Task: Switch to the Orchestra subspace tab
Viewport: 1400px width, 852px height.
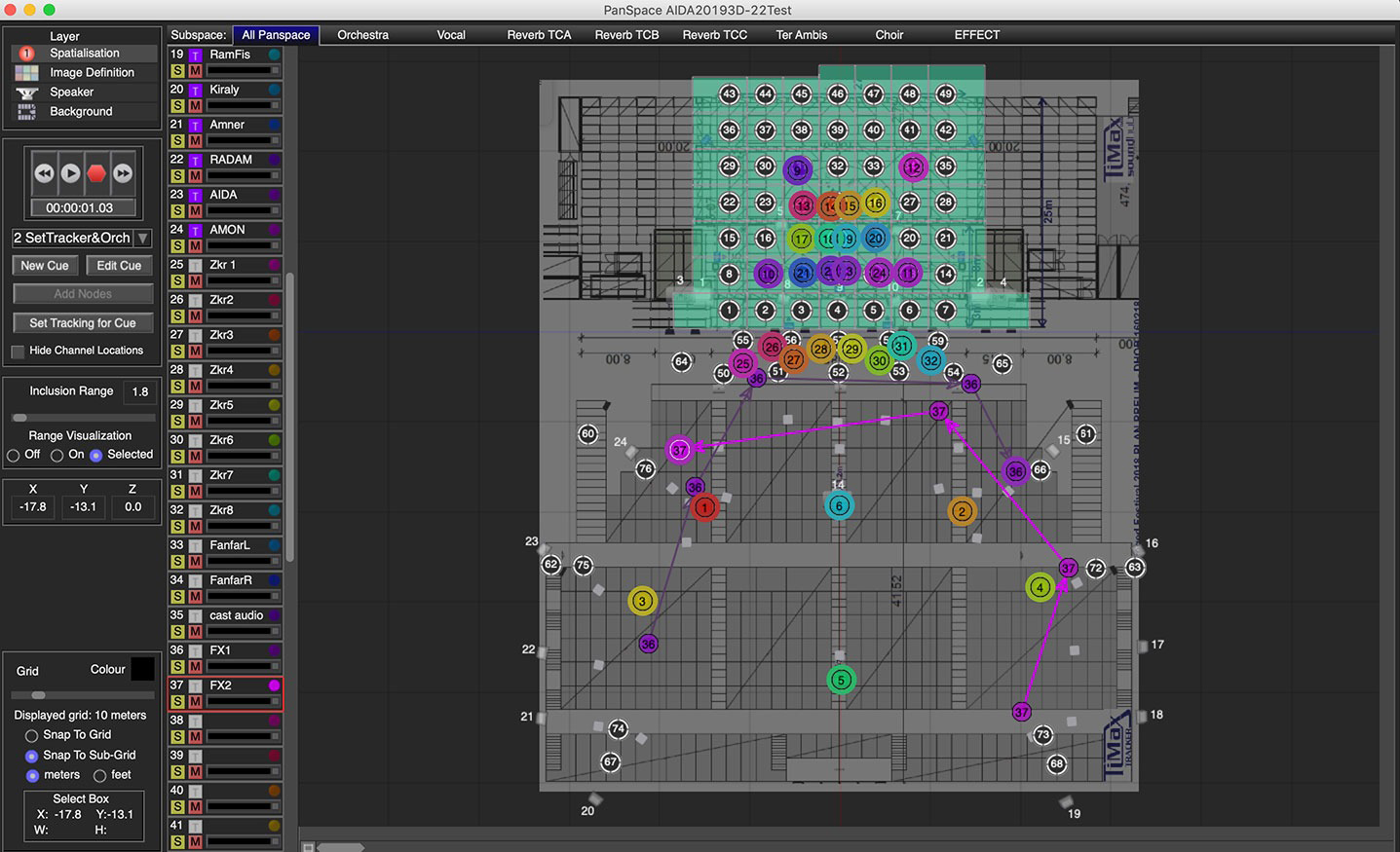Action: [x=361, y=34]
